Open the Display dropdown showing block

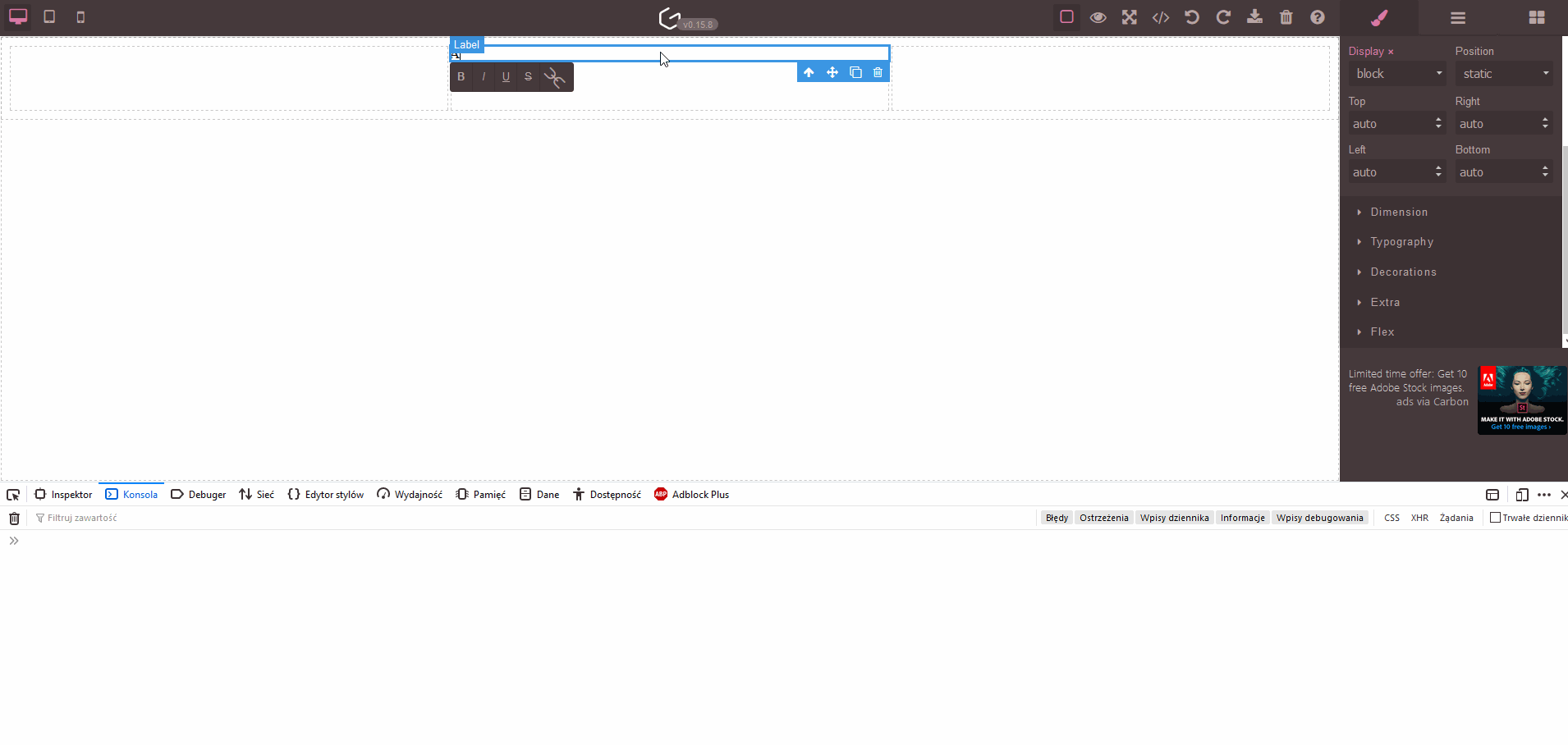pyautogui.click(x=1396, y=73)
